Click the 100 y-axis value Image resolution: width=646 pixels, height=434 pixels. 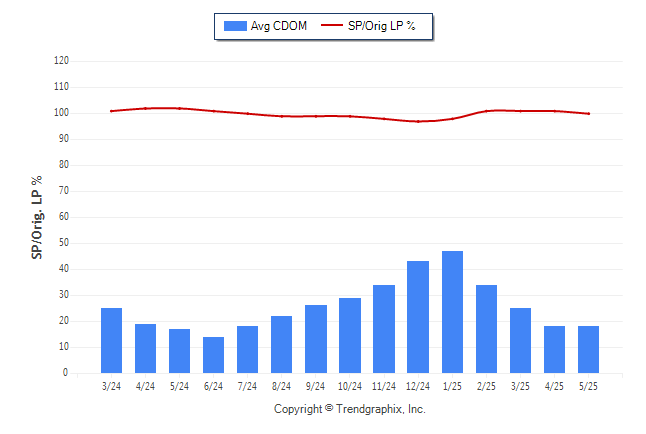coord(61,113)
